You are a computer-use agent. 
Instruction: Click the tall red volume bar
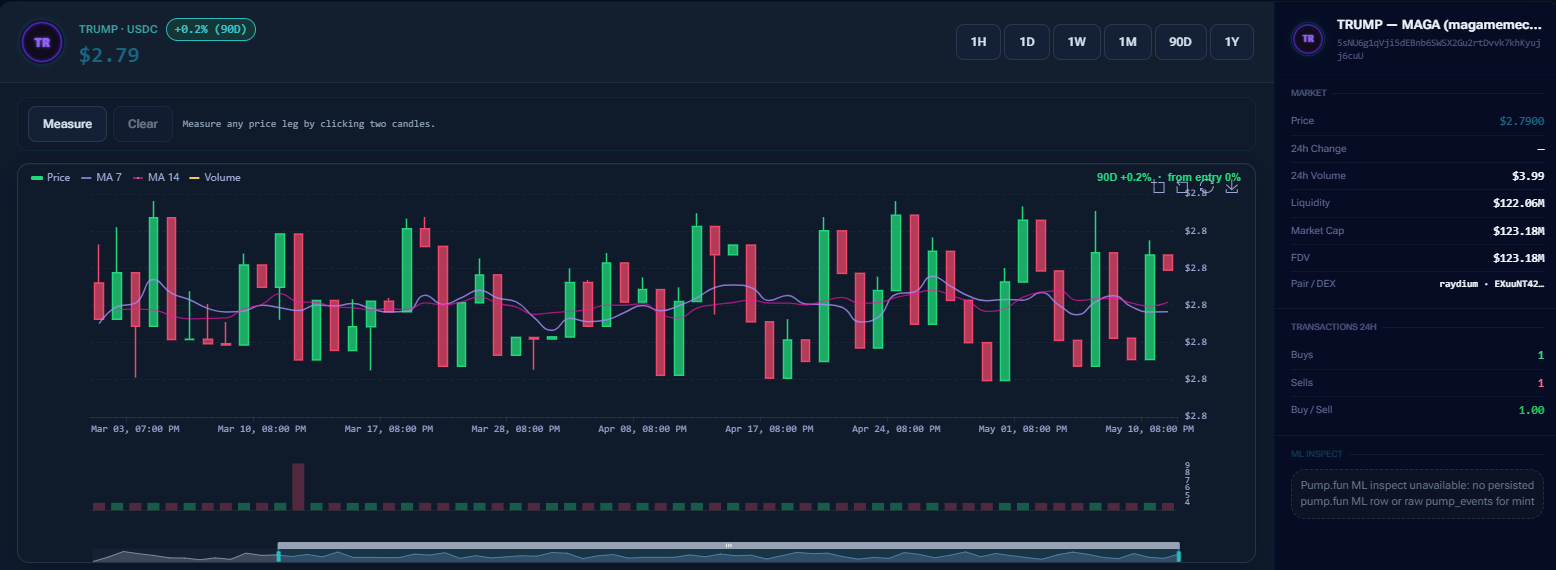(298, 486)
